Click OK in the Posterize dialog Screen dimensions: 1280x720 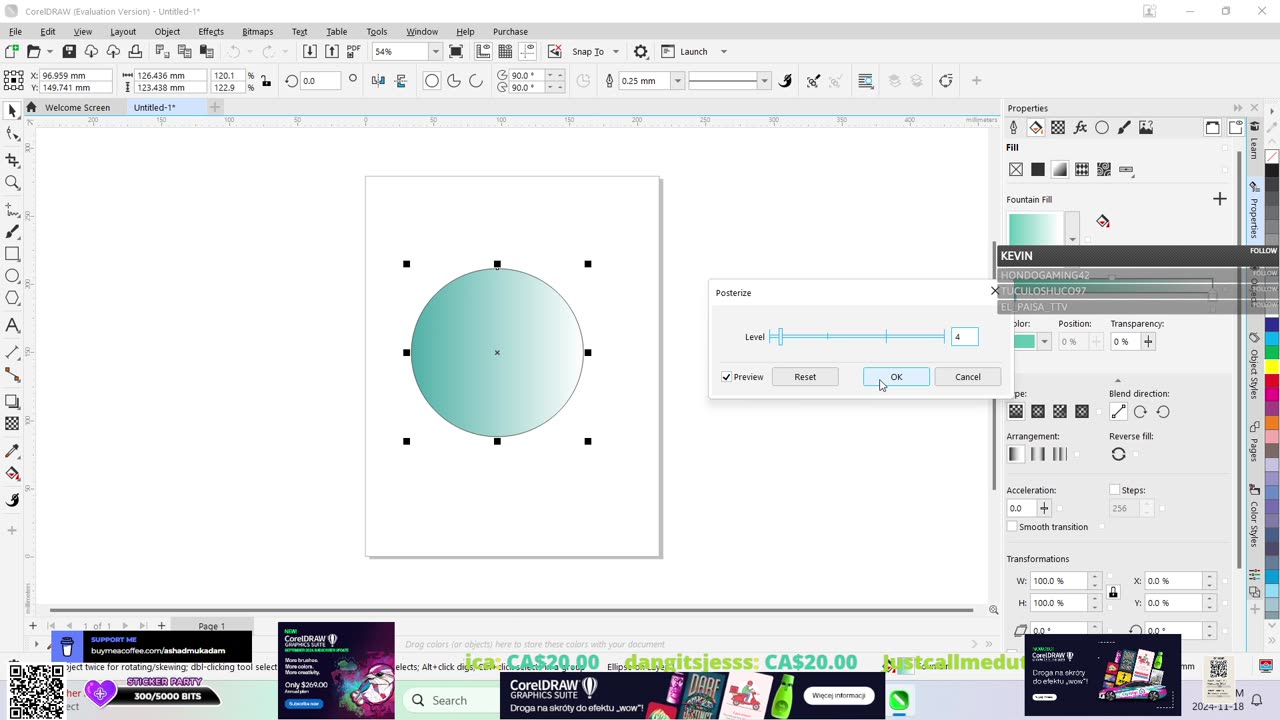(x=896, y=377)
